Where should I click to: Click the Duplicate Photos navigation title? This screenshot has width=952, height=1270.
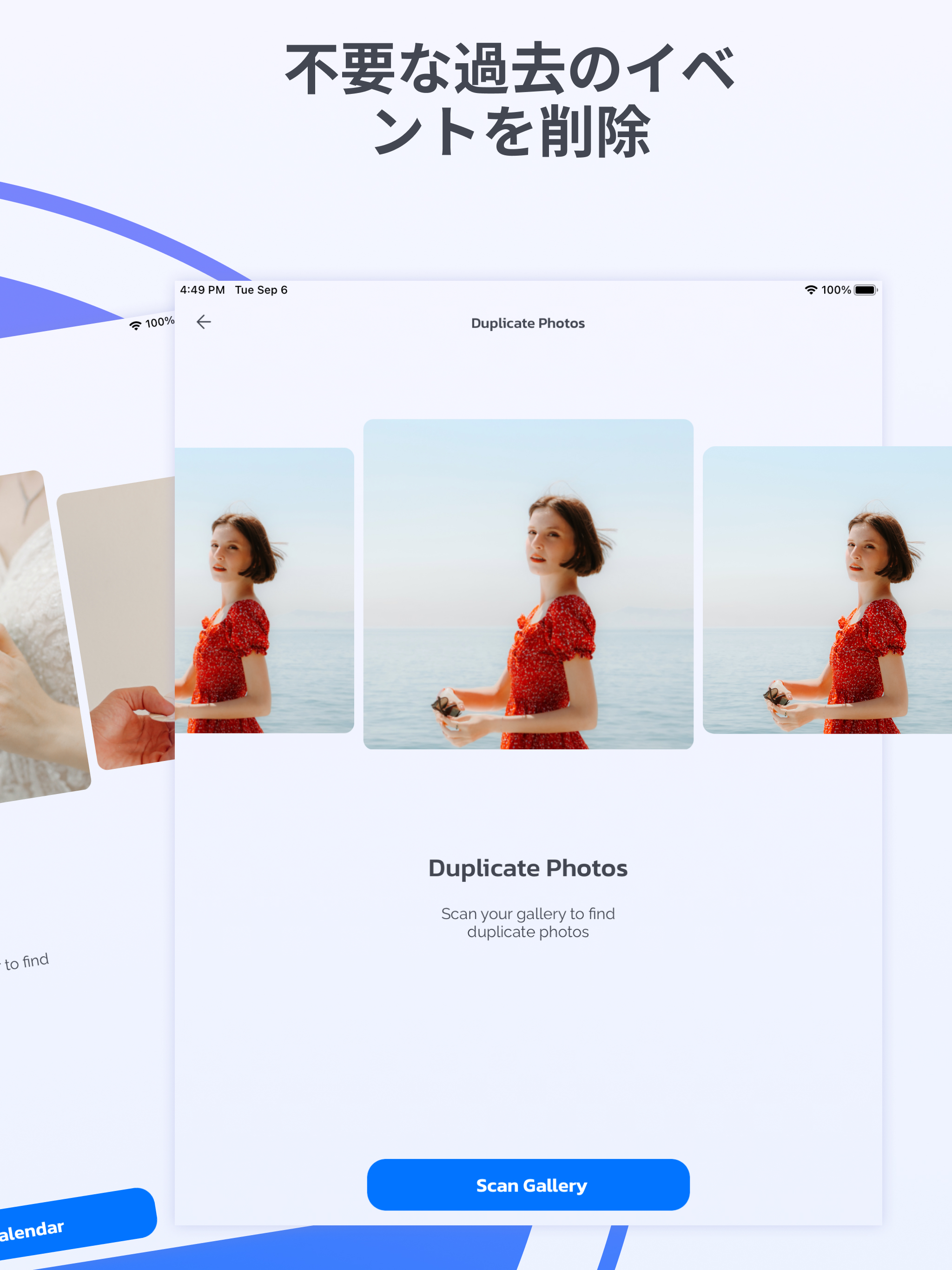(528, 323)
